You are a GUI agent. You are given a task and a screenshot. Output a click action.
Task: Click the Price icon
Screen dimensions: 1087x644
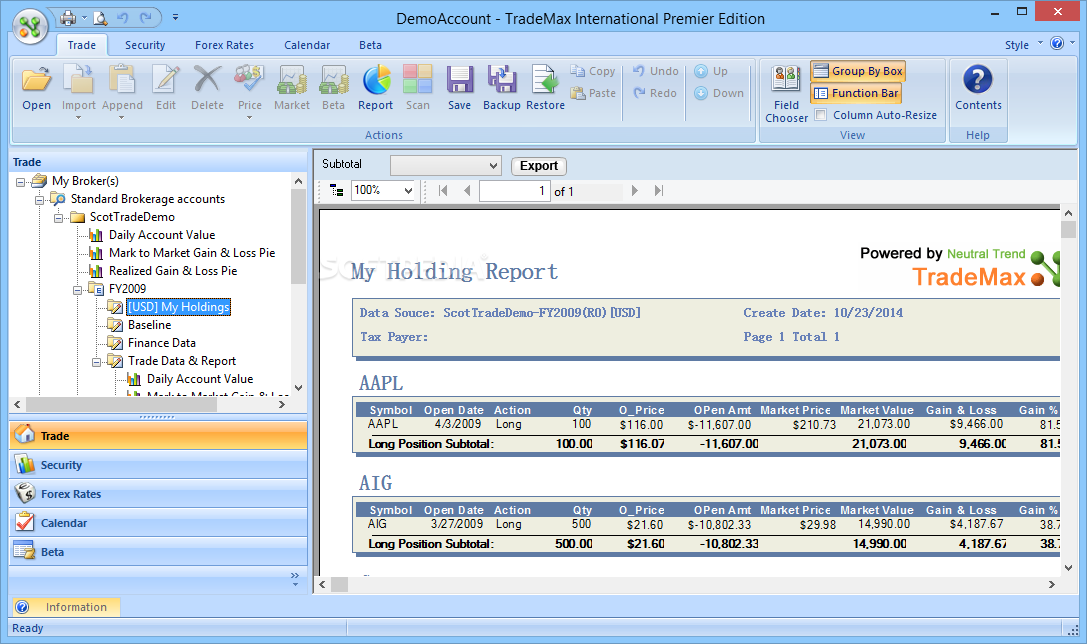click(x=250, y=80)
